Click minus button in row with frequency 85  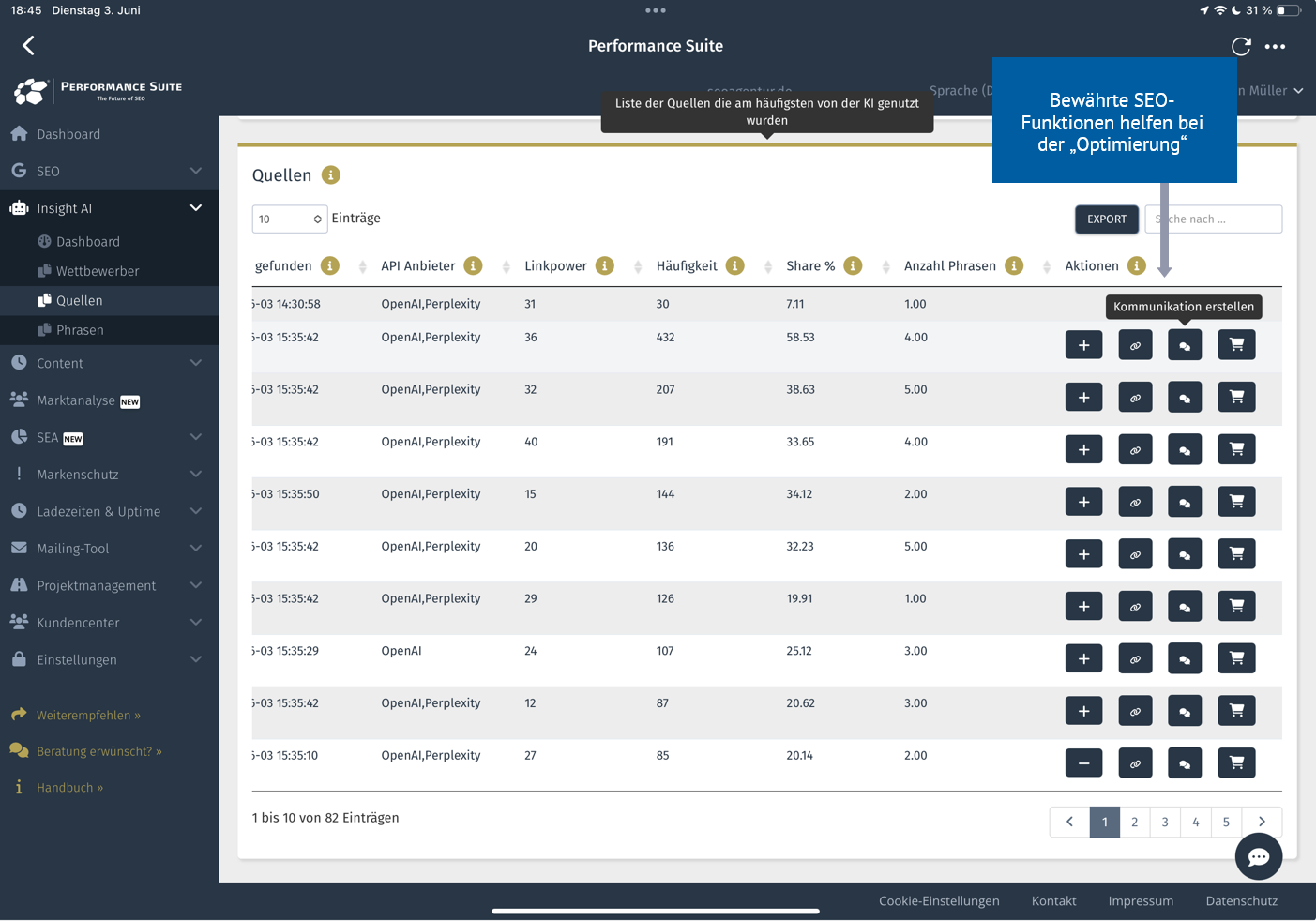[1083, 763]
